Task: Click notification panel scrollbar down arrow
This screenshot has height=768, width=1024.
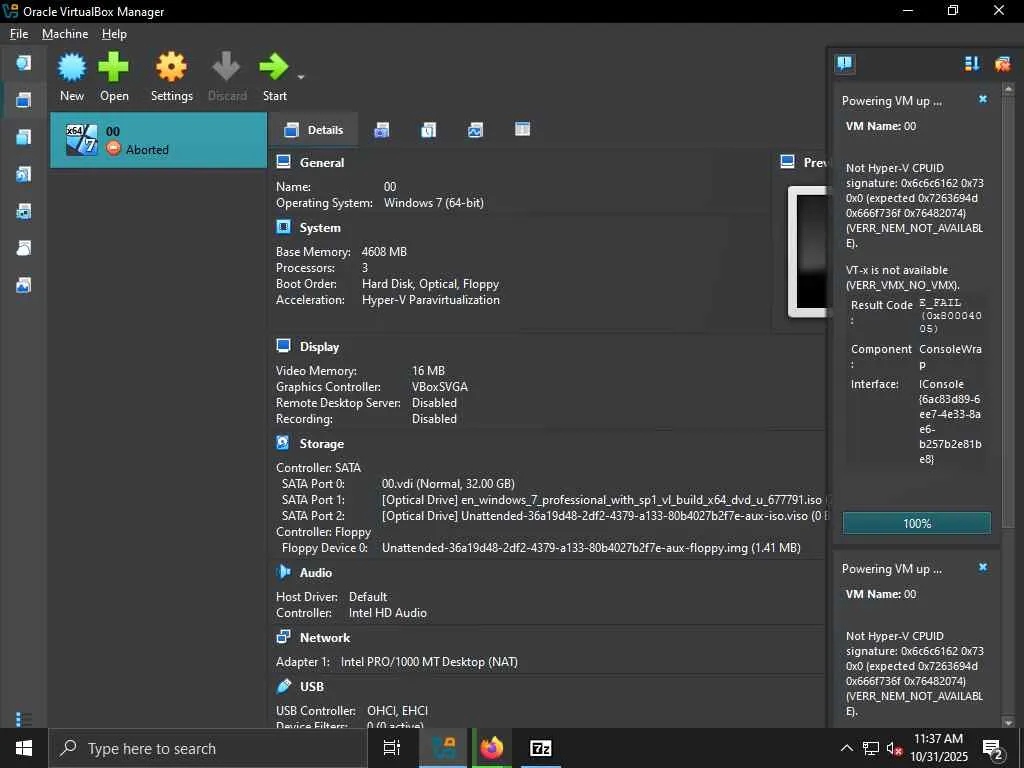Action: 1008,722
